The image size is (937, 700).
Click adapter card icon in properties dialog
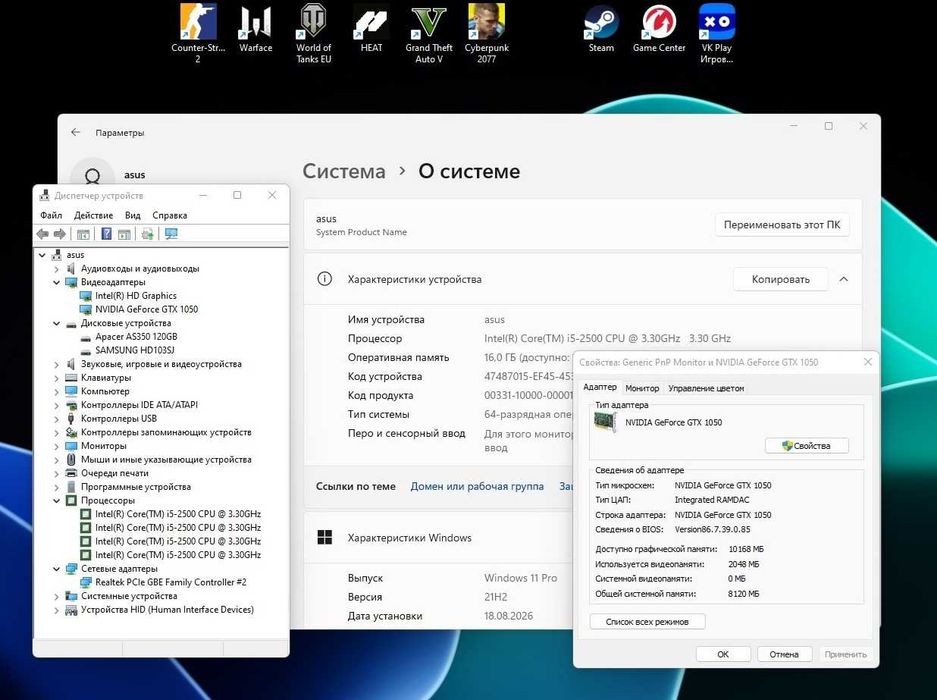(605, 422)
